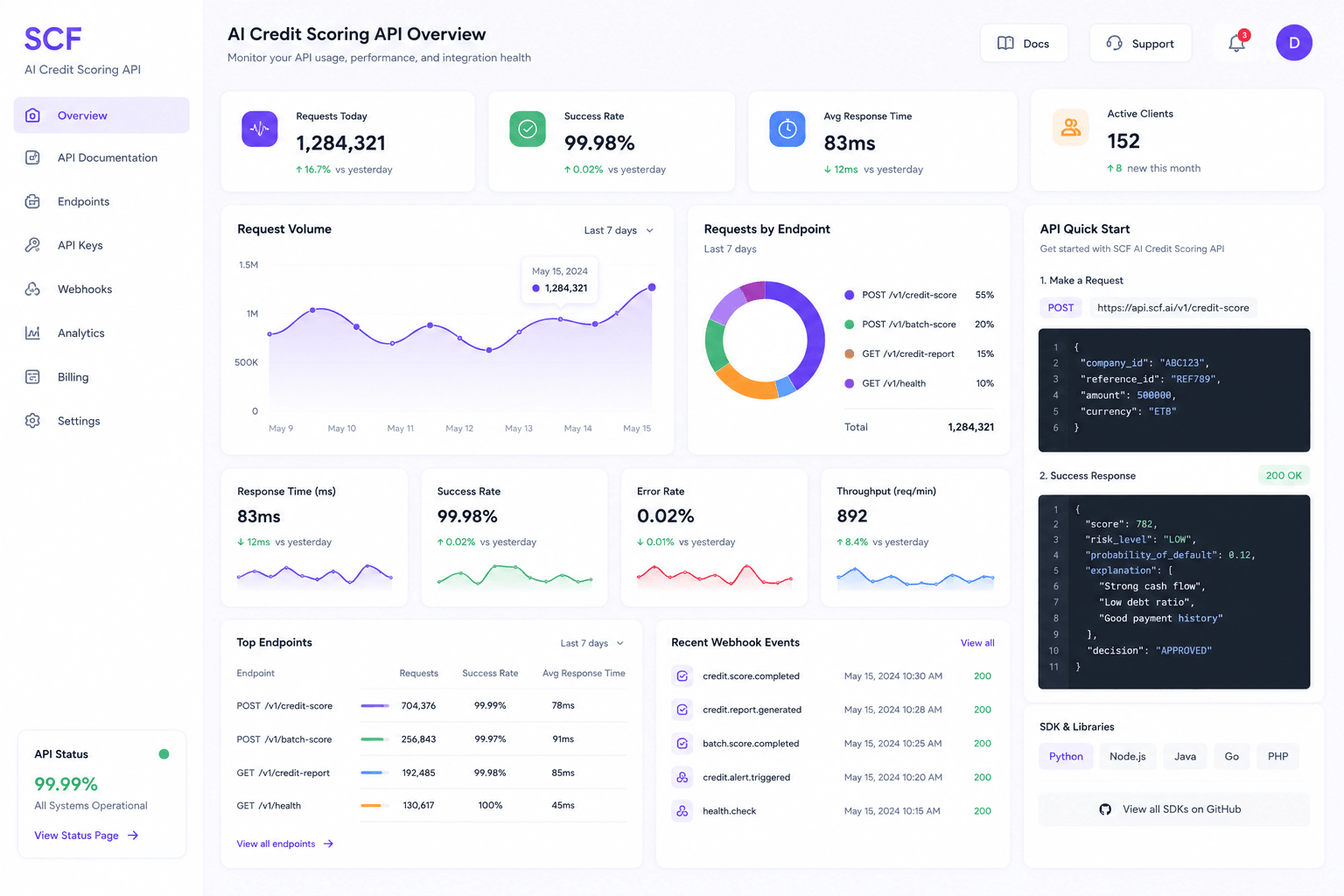1344x896 pixels.
Task: Click the API Keys key icon
Action: click(32, 245)
